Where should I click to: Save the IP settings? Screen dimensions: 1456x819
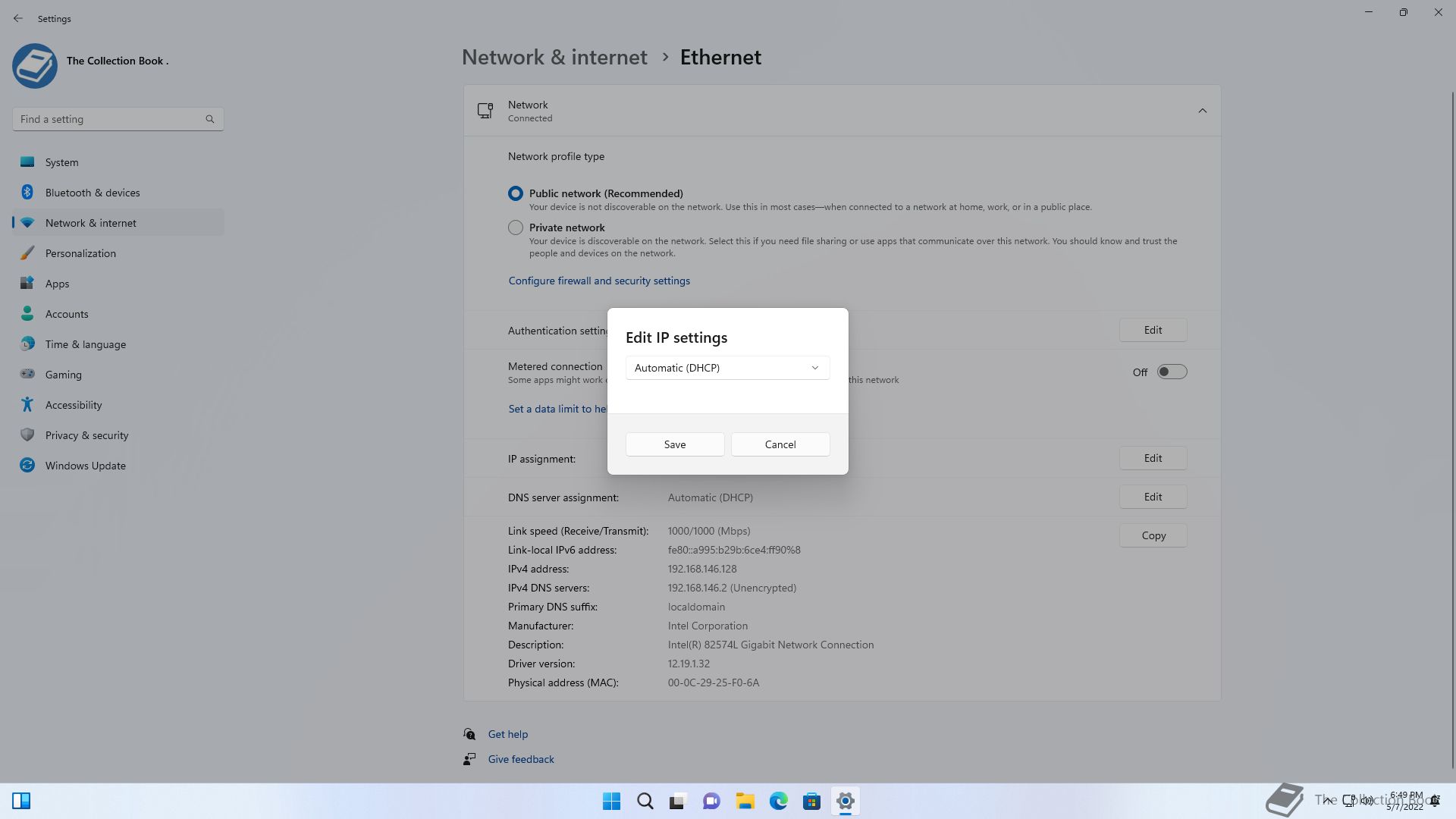674,444
